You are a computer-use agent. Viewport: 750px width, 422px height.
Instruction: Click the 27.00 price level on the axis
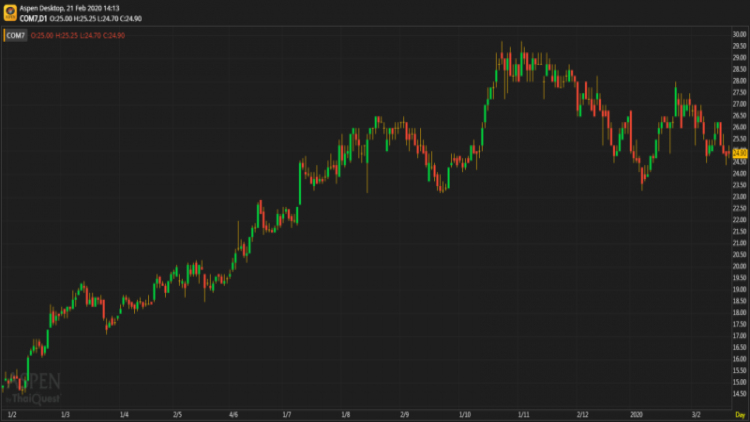[x=739, y=104]
